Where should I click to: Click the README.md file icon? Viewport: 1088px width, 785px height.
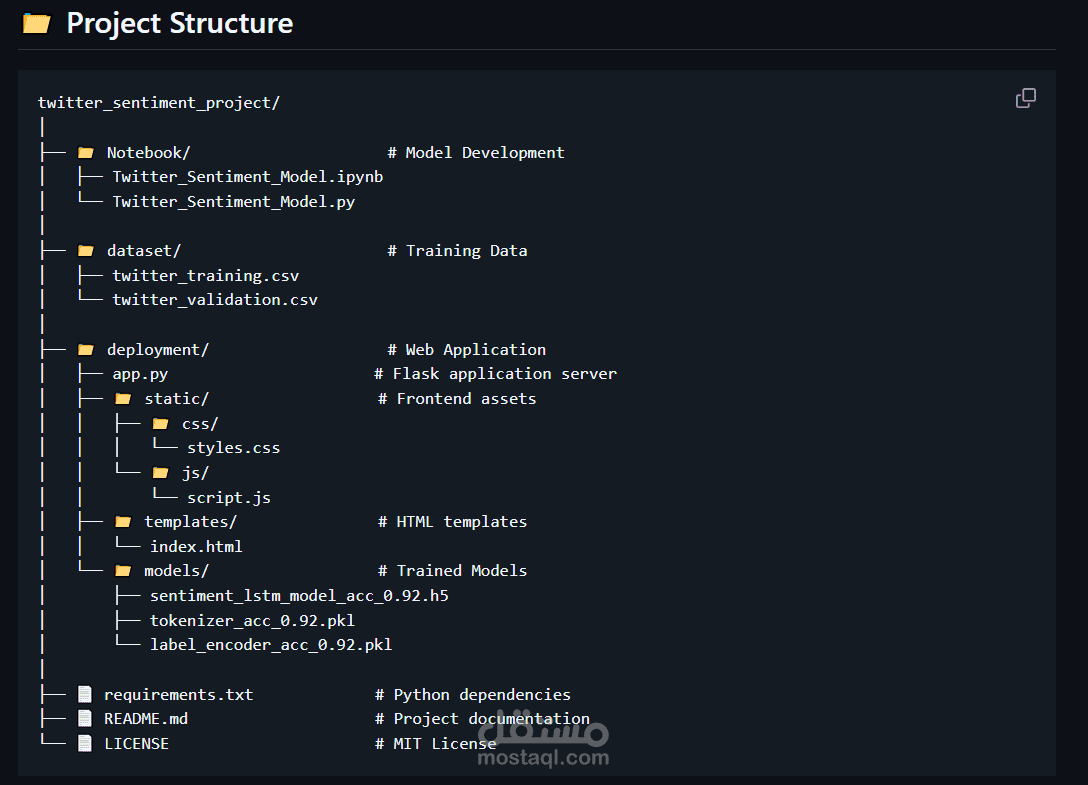(85, 719)
